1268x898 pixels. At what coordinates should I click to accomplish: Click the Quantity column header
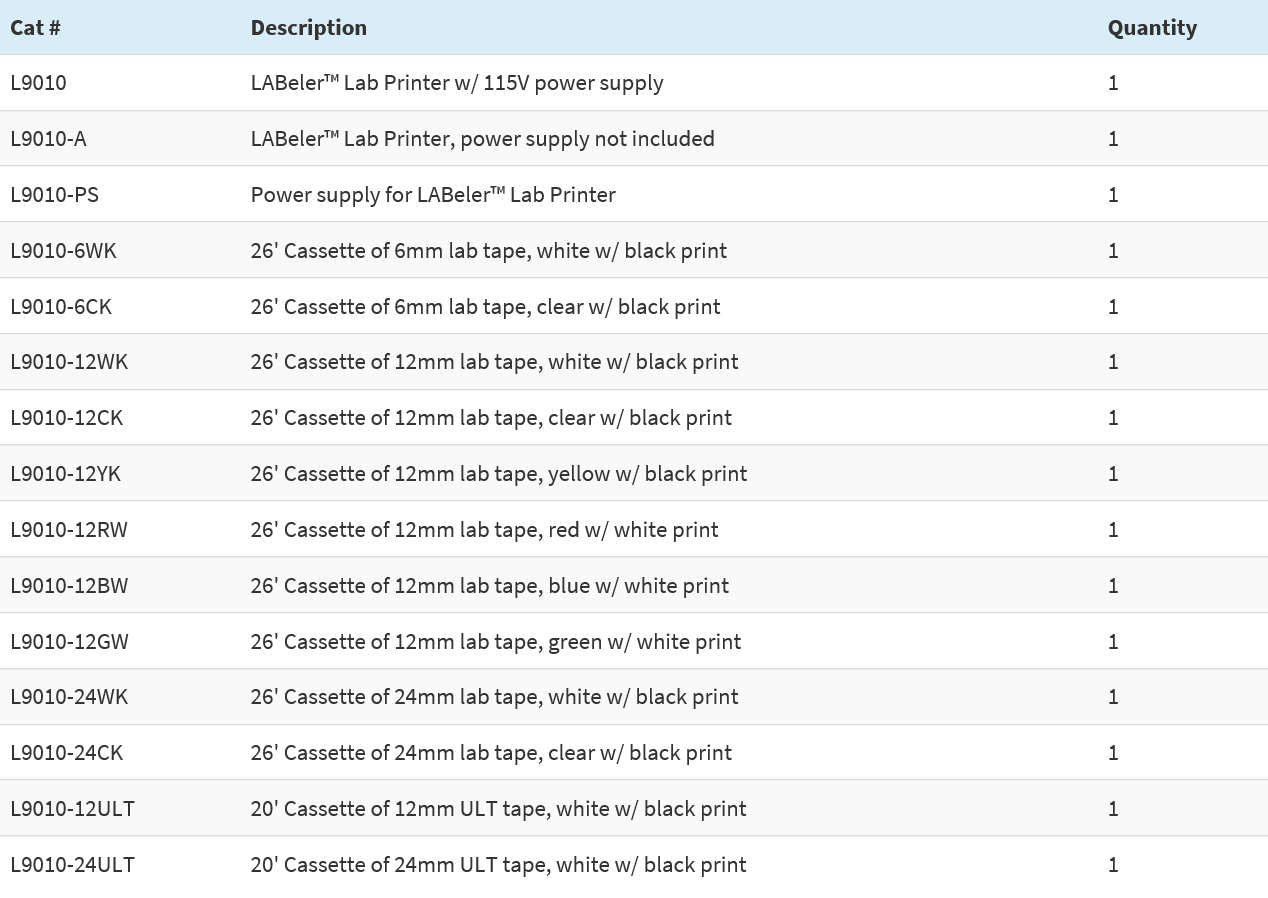[x=1152, y=28]
